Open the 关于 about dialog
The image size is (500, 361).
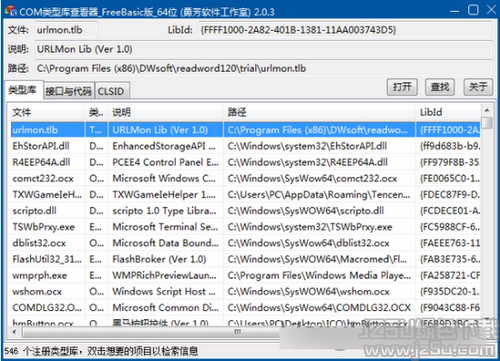[478, 87]
